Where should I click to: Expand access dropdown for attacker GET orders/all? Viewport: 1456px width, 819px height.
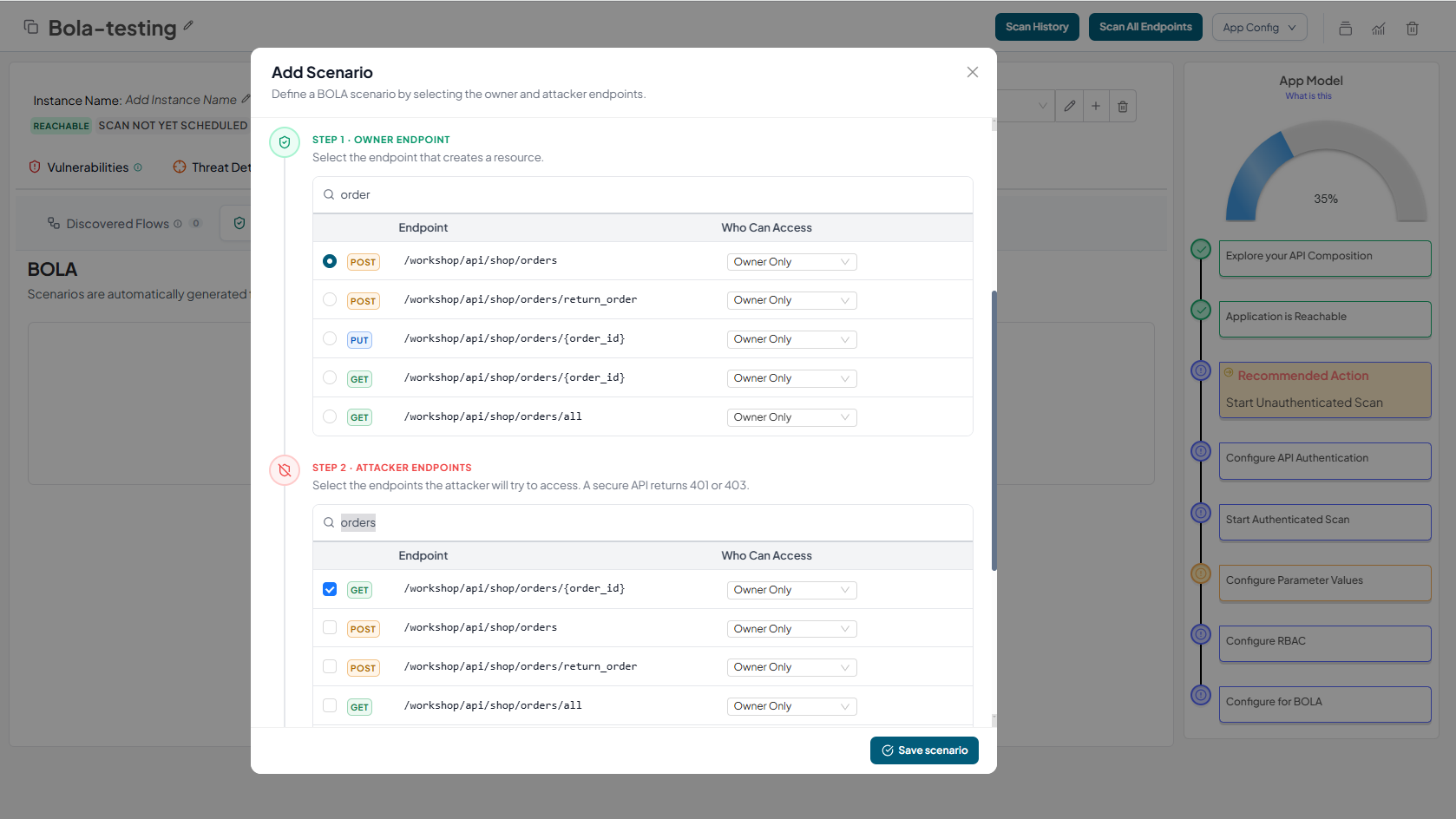tap(791, 706)
